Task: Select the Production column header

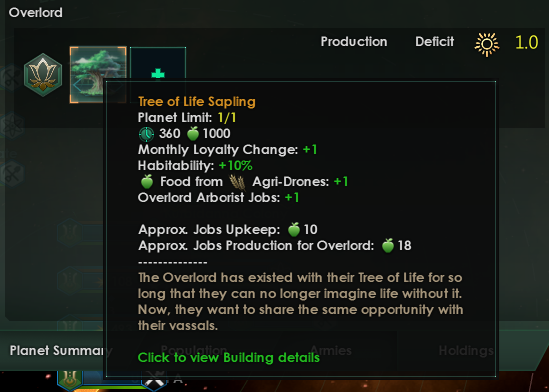Action: [354, 42]
